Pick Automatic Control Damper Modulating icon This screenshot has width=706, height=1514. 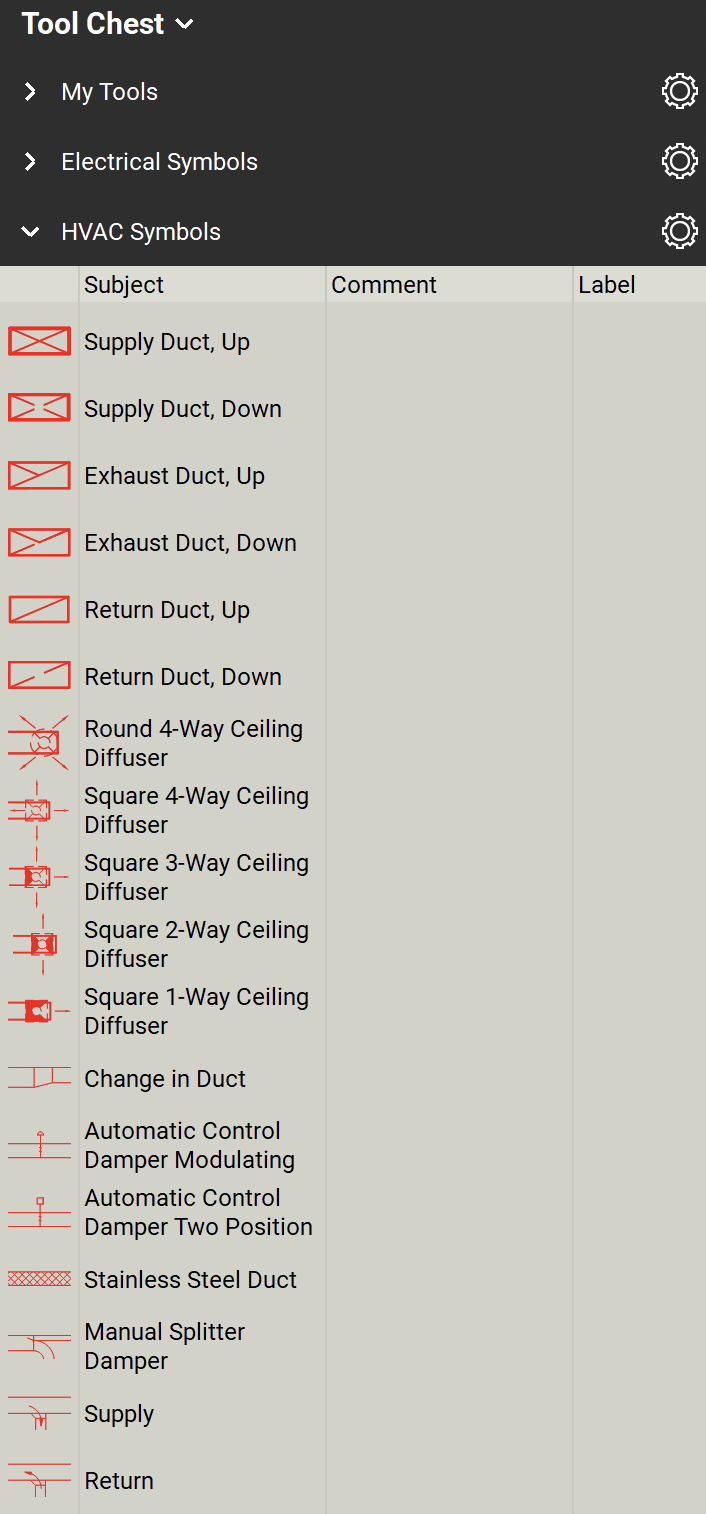tap(39, 1145)
